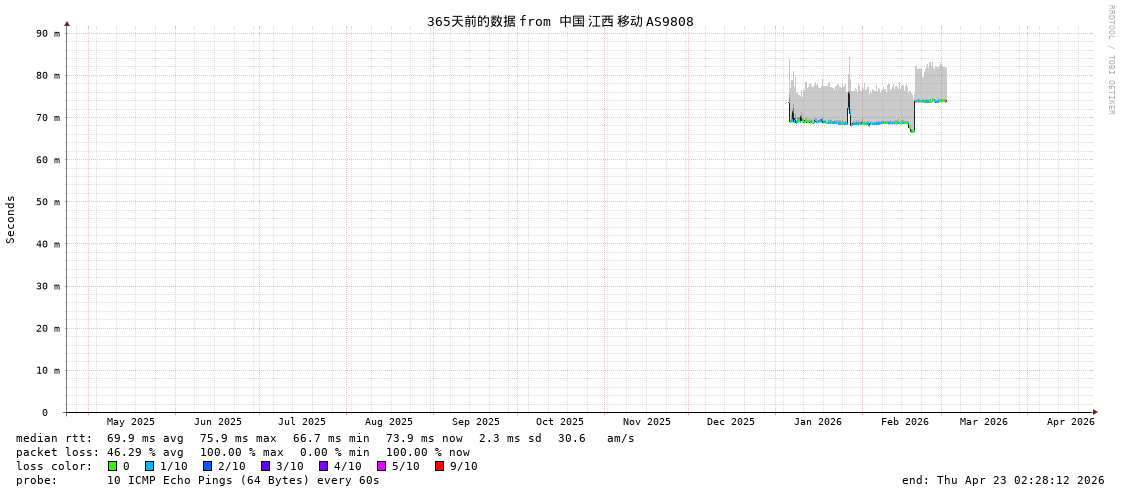The width and height of the screenshot is (1121, 494).
Task: Click the median rtt statistics line
Action: [325, 438]
